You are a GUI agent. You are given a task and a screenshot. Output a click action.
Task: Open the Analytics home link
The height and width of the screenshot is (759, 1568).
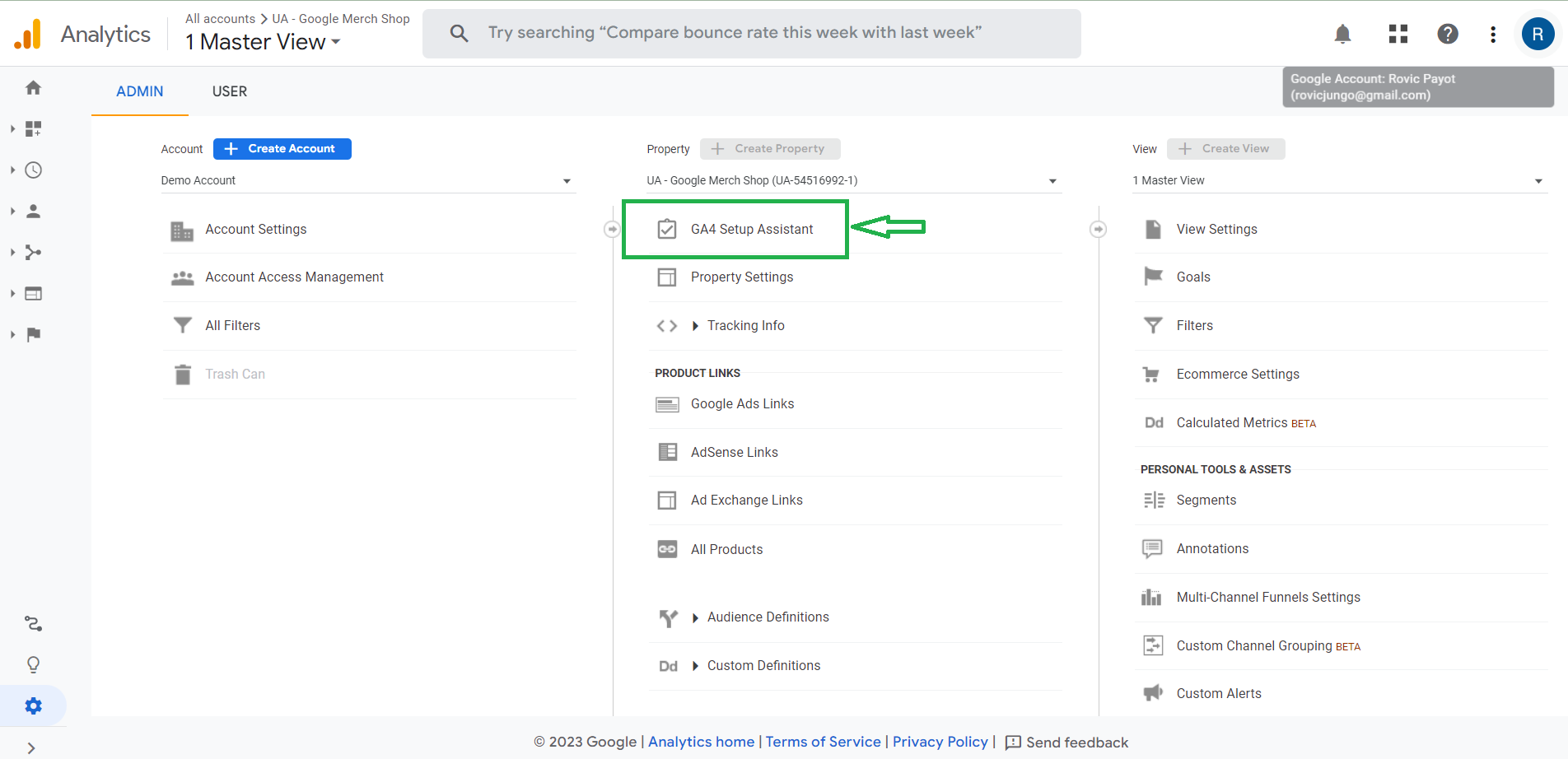click(x=701, y=742)
